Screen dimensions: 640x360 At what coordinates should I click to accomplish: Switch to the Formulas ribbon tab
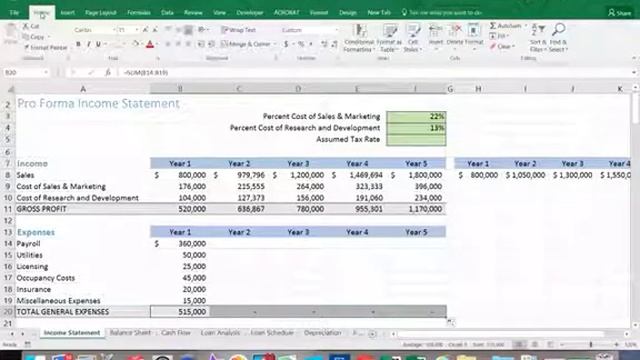139,13
